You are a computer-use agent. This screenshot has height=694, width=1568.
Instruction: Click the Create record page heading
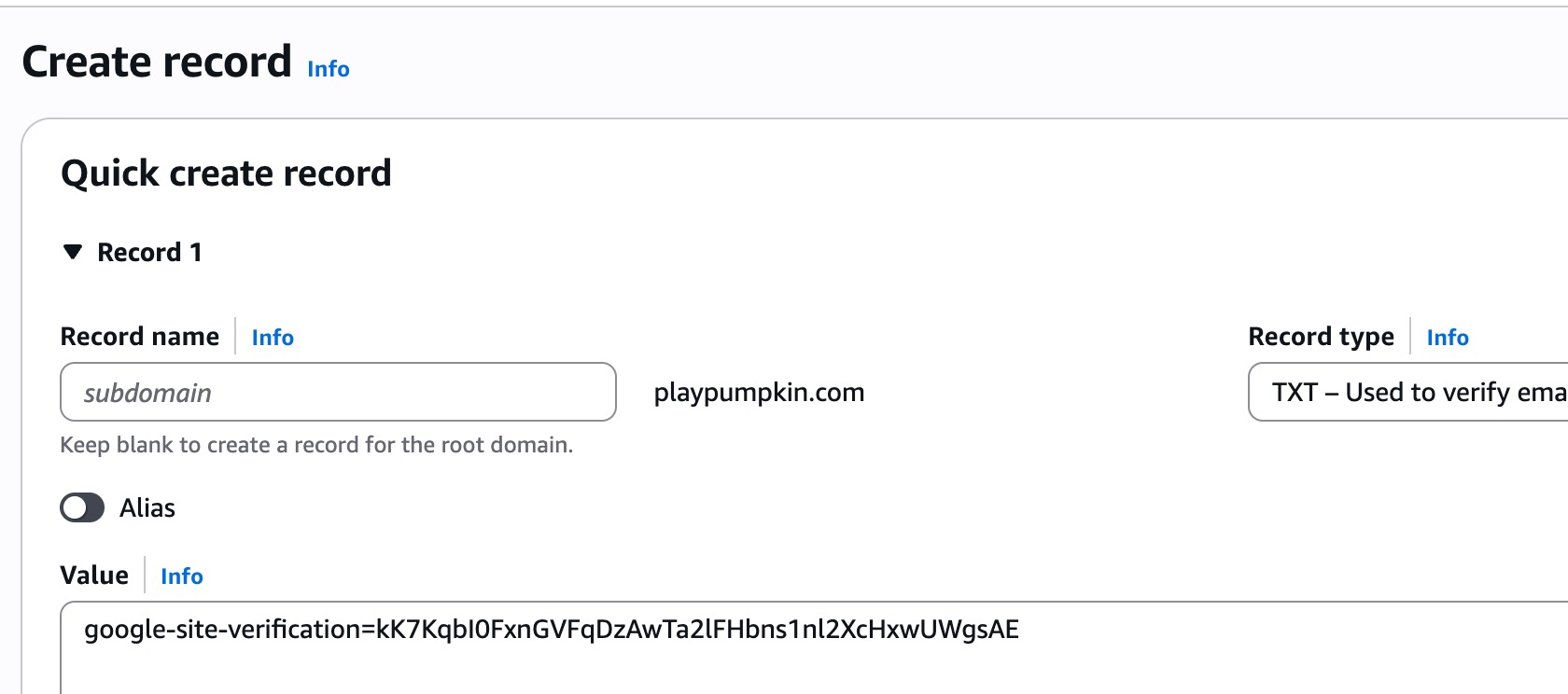[157, 62]
